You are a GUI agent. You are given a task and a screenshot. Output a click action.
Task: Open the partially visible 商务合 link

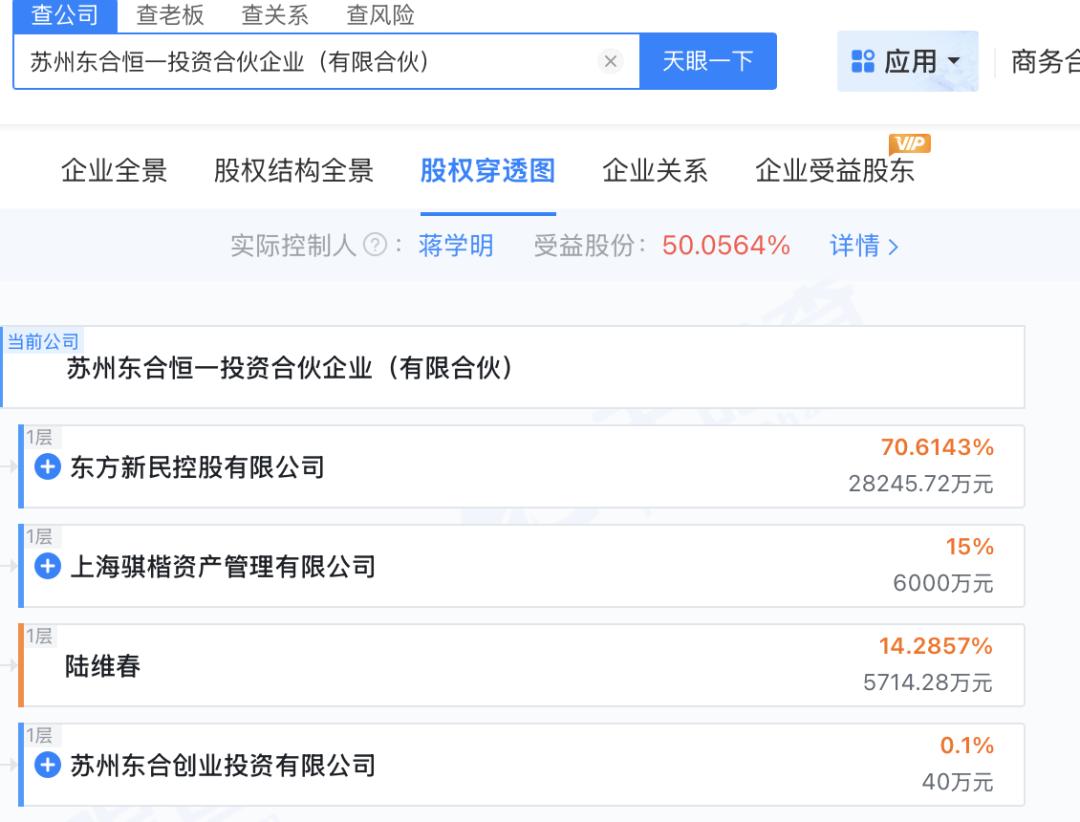click(x=1045, y=61)
